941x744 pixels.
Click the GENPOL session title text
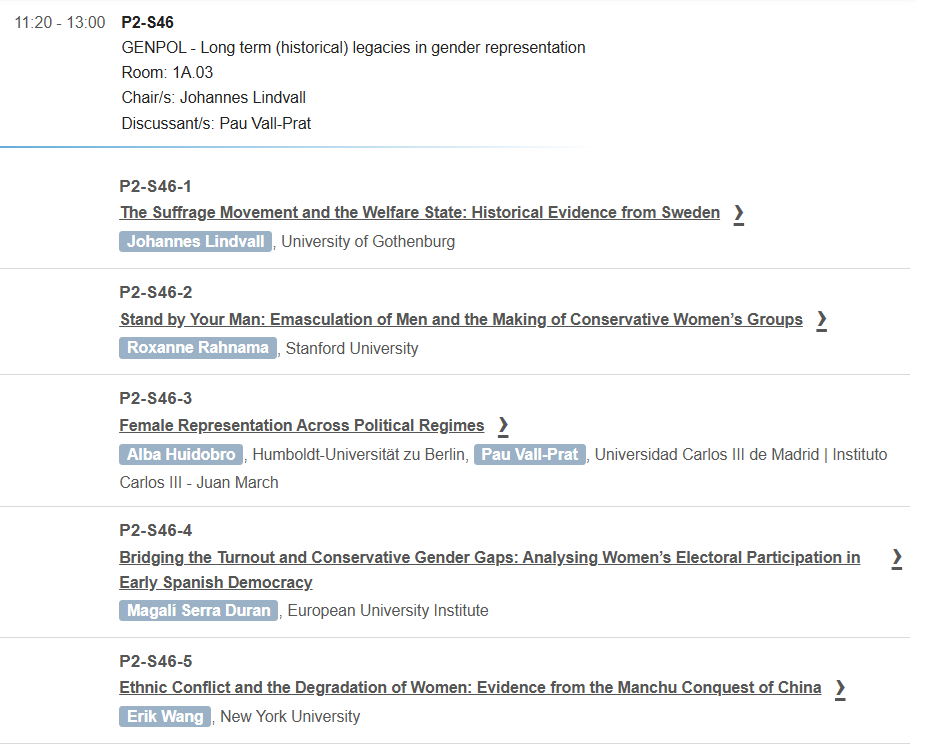(x=353, y=48)
